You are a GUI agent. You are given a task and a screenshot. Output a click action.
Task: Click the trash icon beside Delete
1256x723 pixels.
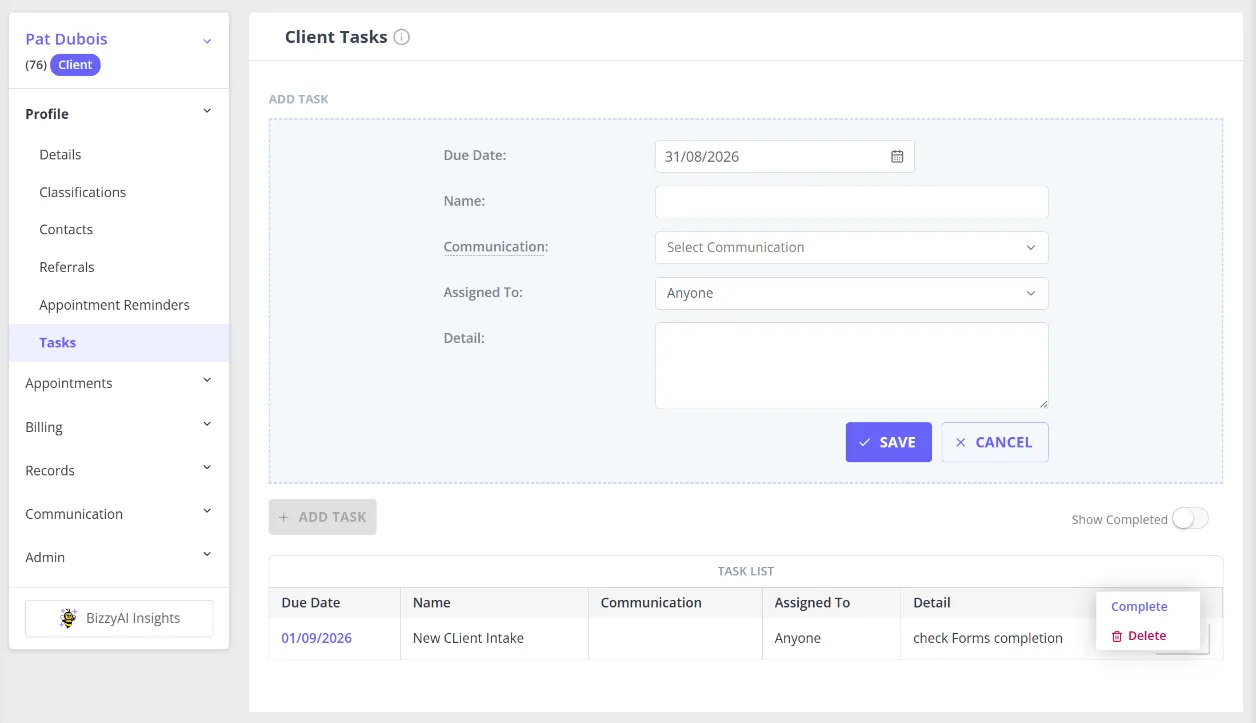(x=1117, y=636)
